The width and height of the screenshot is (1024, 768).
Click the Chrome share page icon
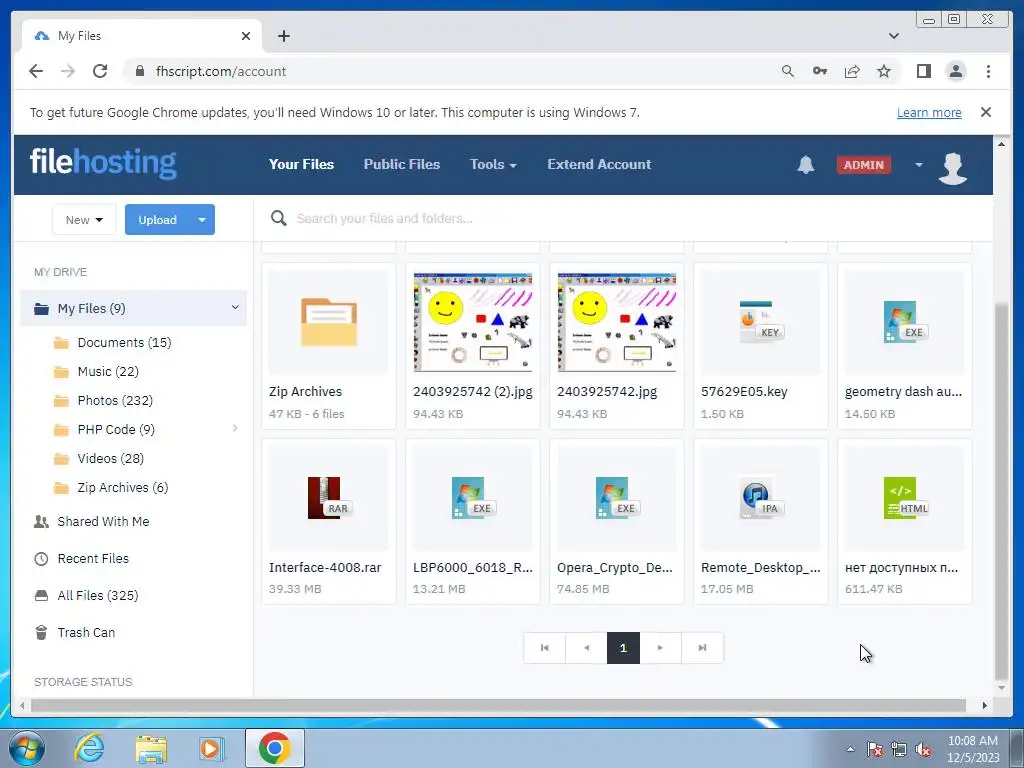tap(852, 71)
